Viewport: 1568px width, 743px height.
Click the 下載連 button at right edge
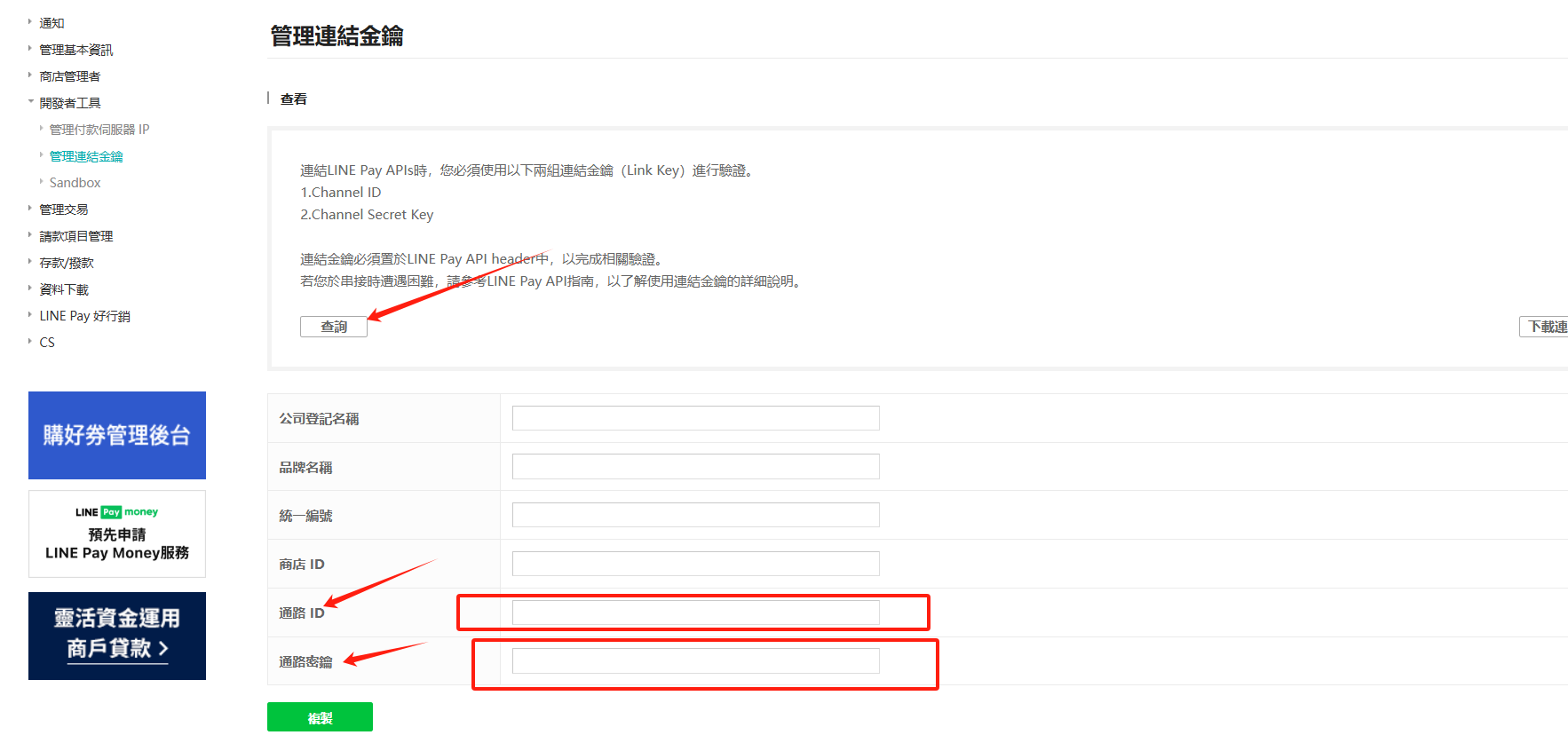tap(1544, 327)
